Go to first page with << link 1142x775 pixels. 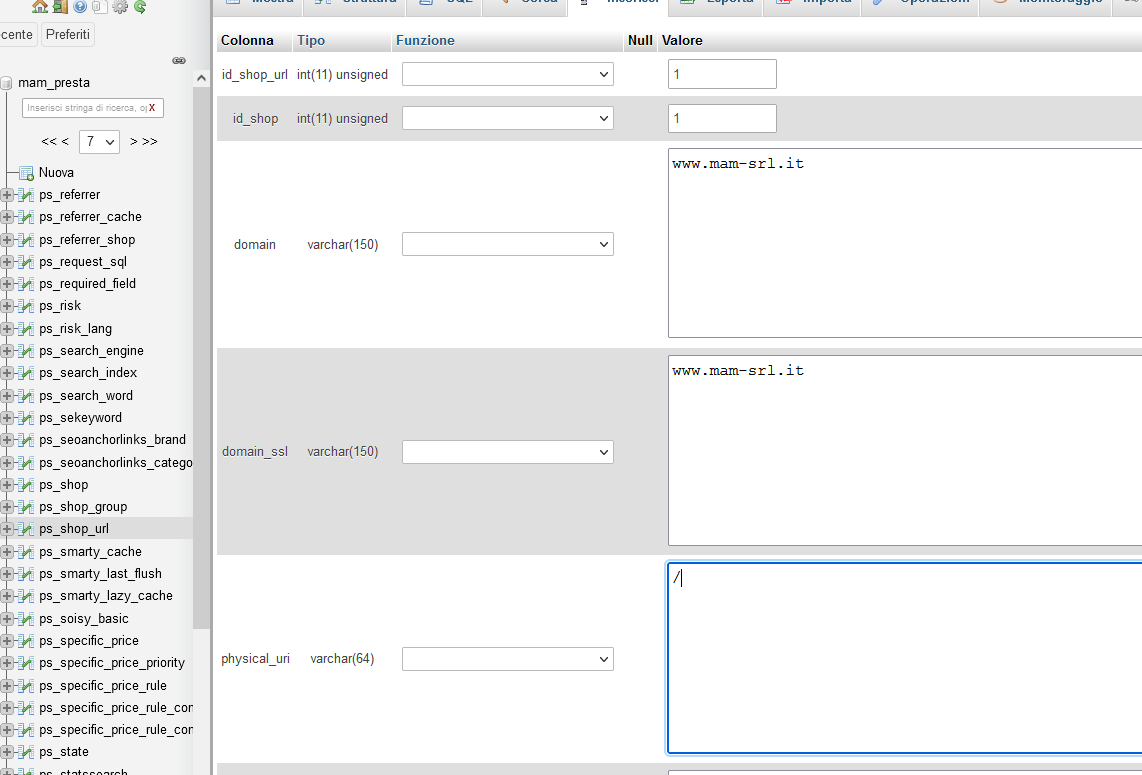[x=48, y=141]
